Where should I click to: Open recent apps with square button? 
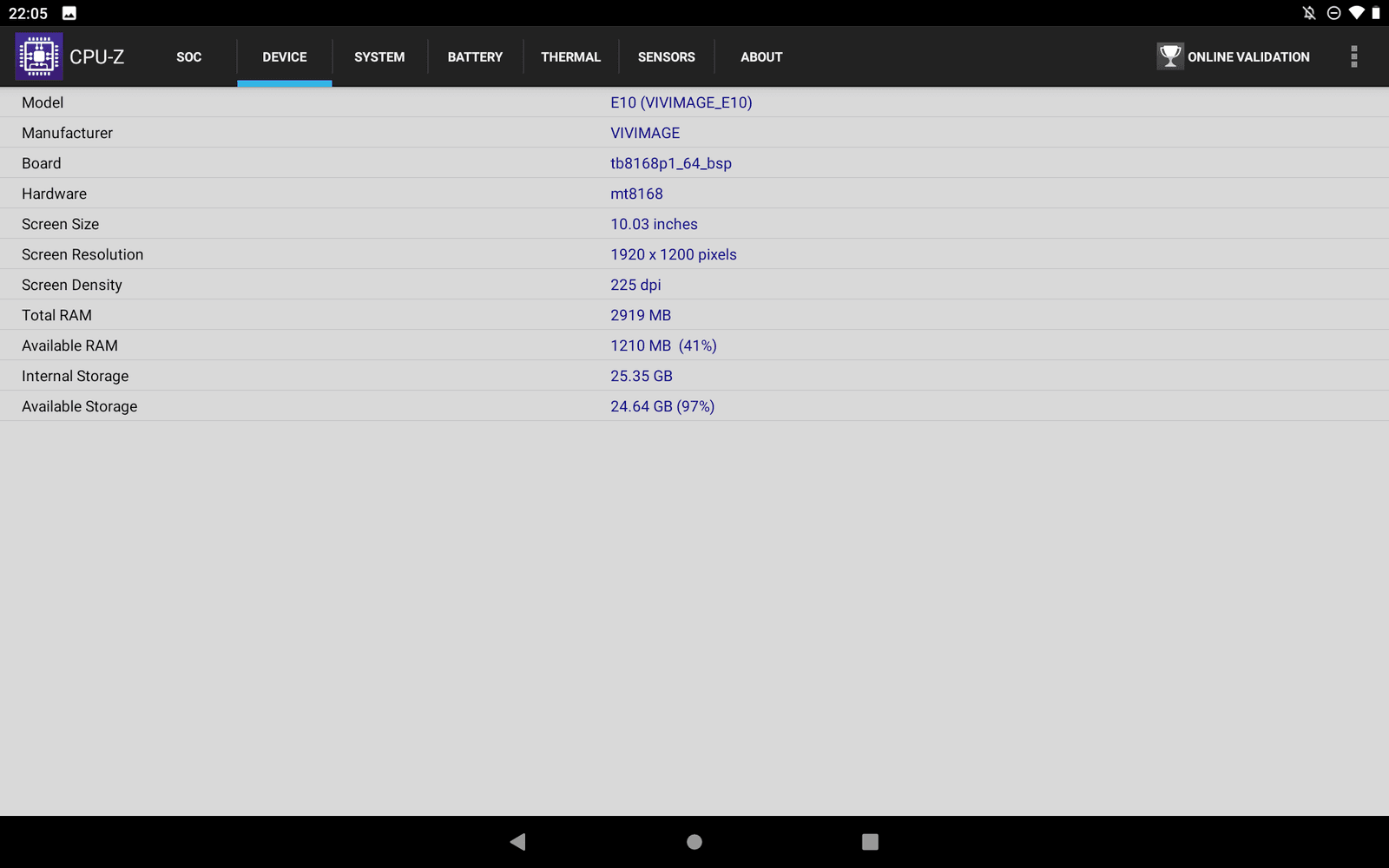click(870, 841)
